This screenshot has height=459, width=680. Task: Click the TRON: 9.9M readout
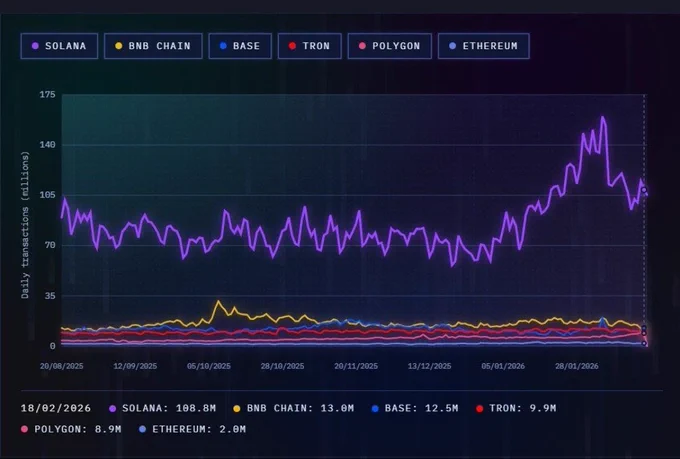pos(516,408)
